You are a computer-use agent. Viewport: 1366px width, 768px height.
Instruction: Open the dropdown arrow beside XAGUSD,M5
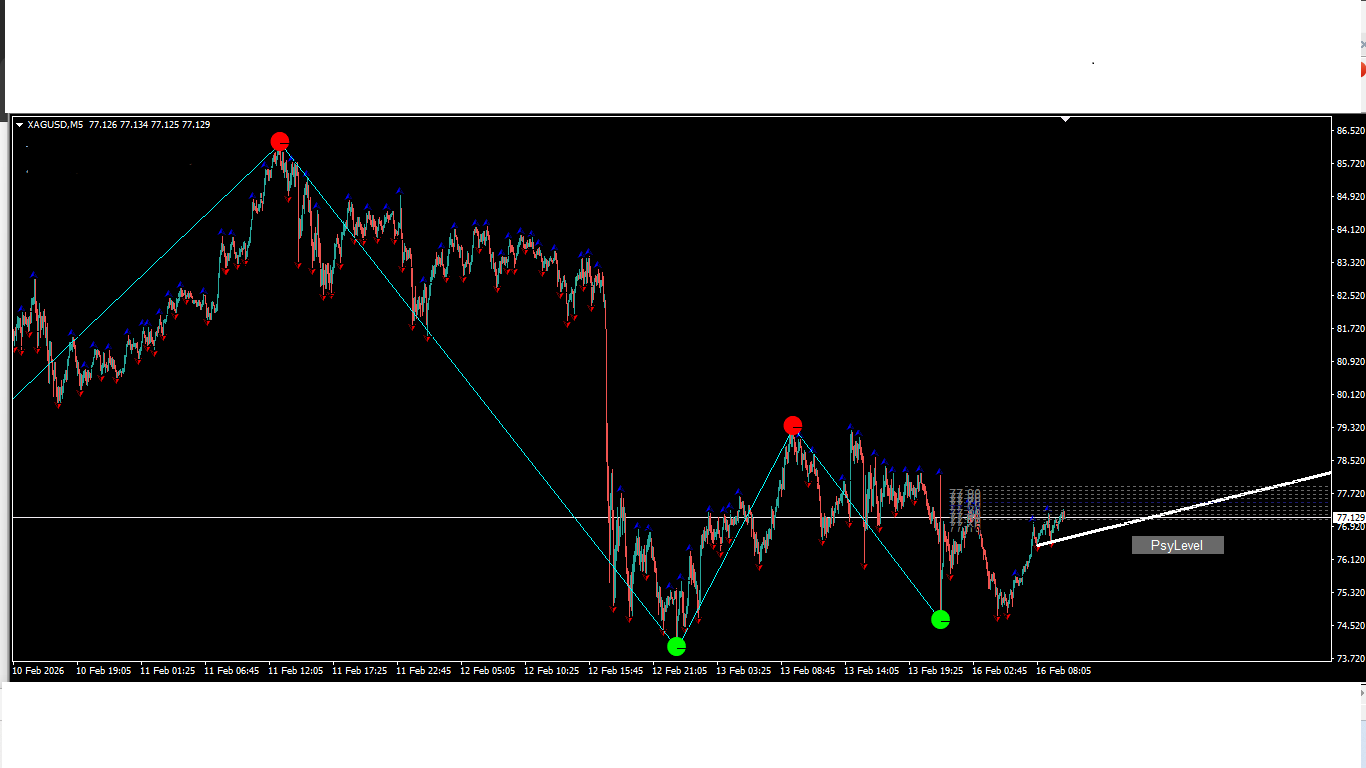point(19,125)
